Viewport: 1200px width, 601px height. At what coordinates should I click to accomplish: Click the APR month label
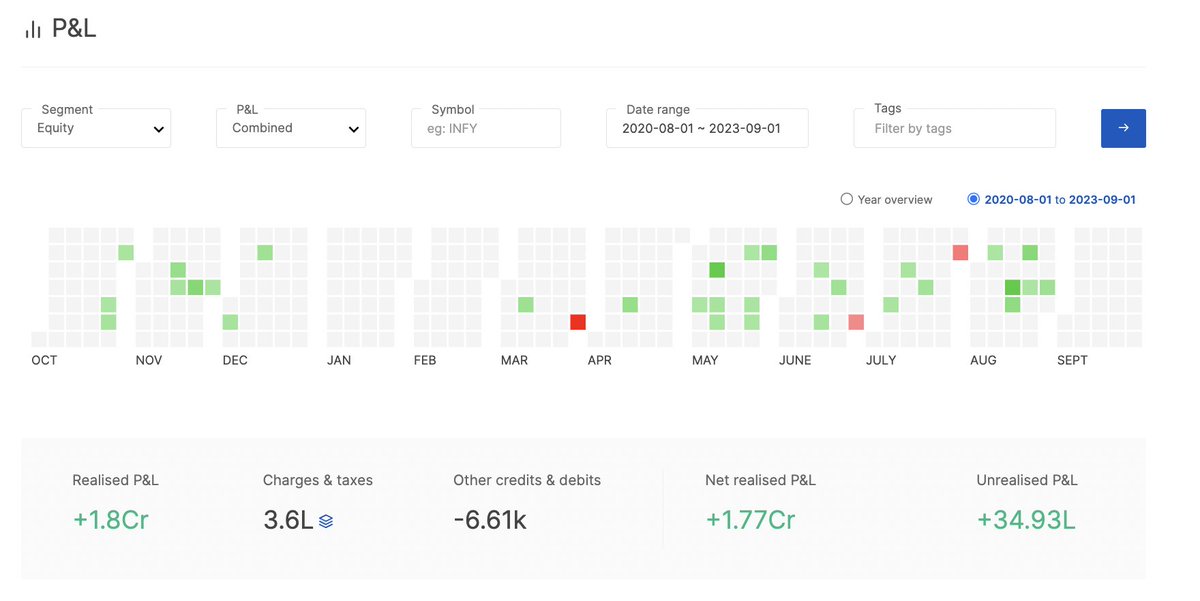[600, 360]
